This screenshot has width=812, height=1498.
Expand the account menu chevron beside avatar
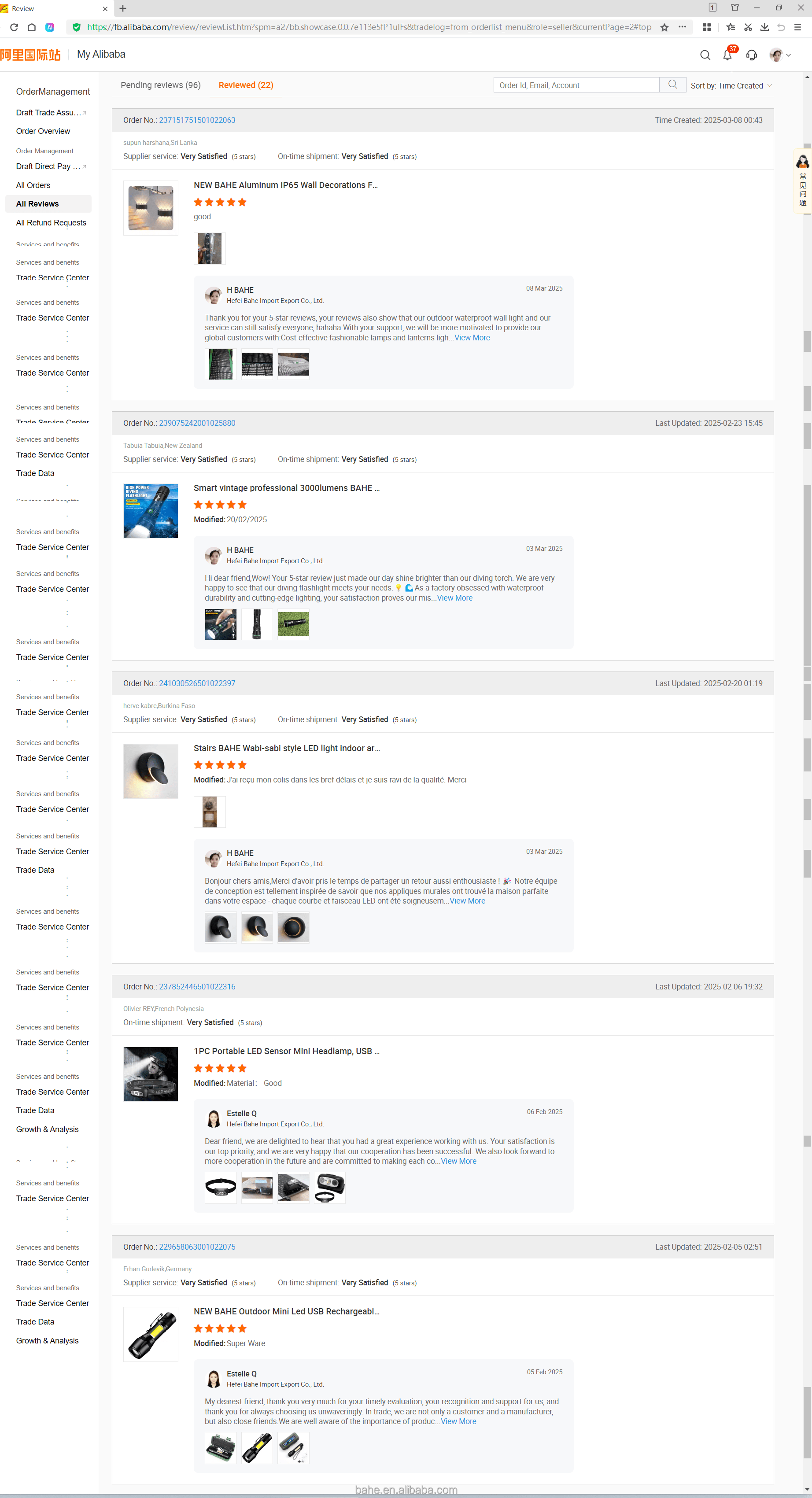(x=789, y=55)
